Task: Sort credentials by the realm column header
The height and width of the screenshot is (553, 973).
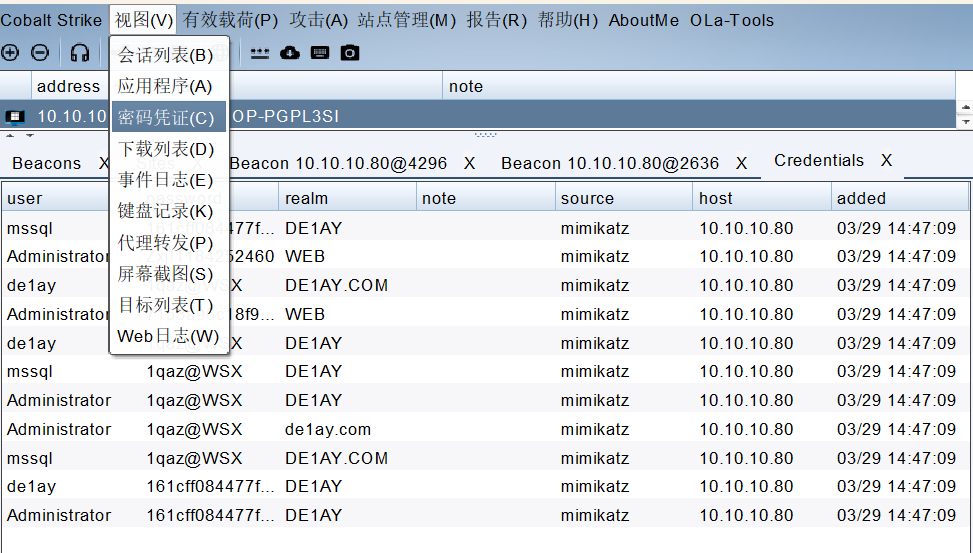Action: pos(348,198)
